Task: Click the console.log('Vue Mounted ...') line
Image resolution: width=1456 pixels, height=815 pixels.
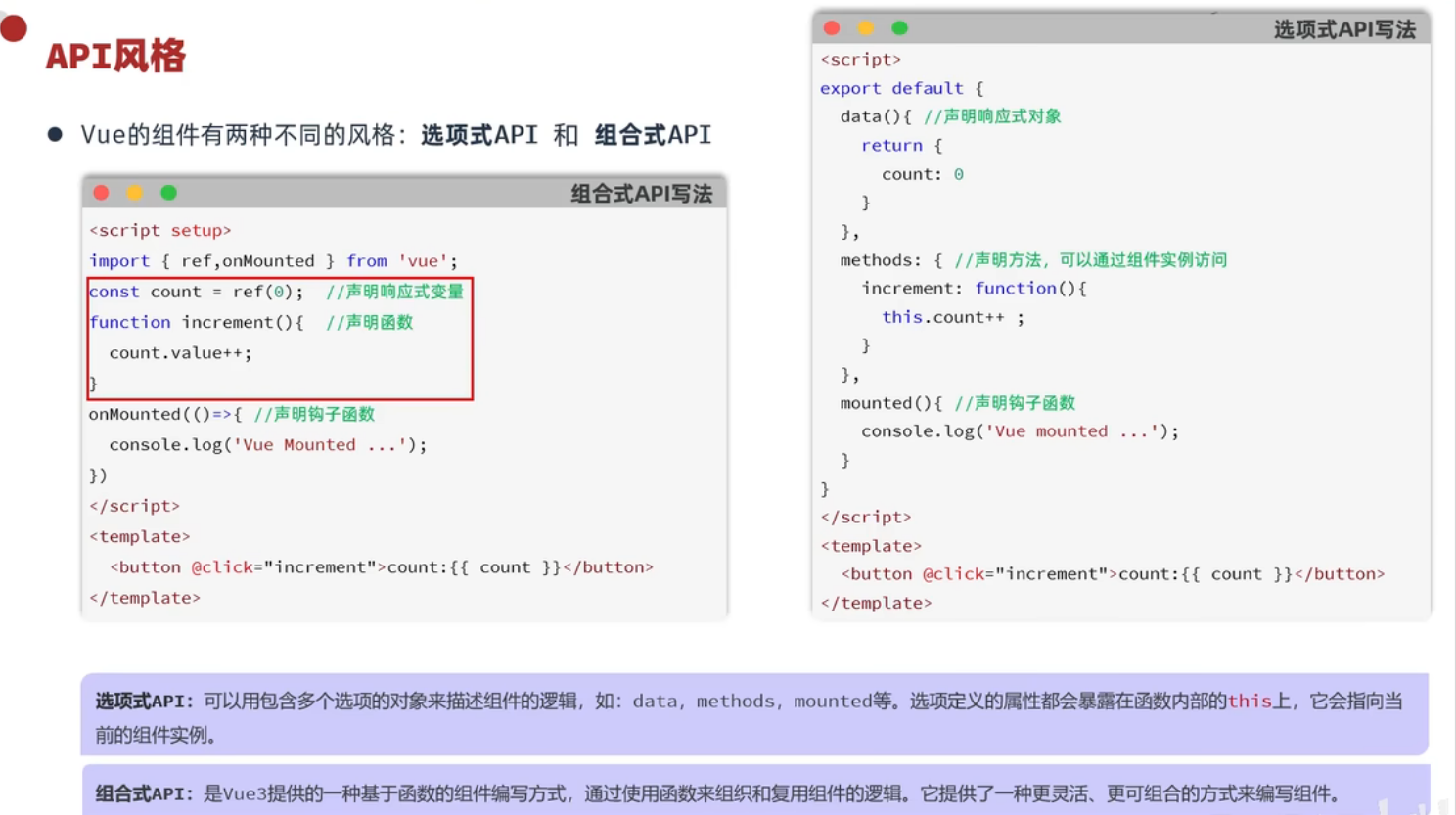Action: 268,445
